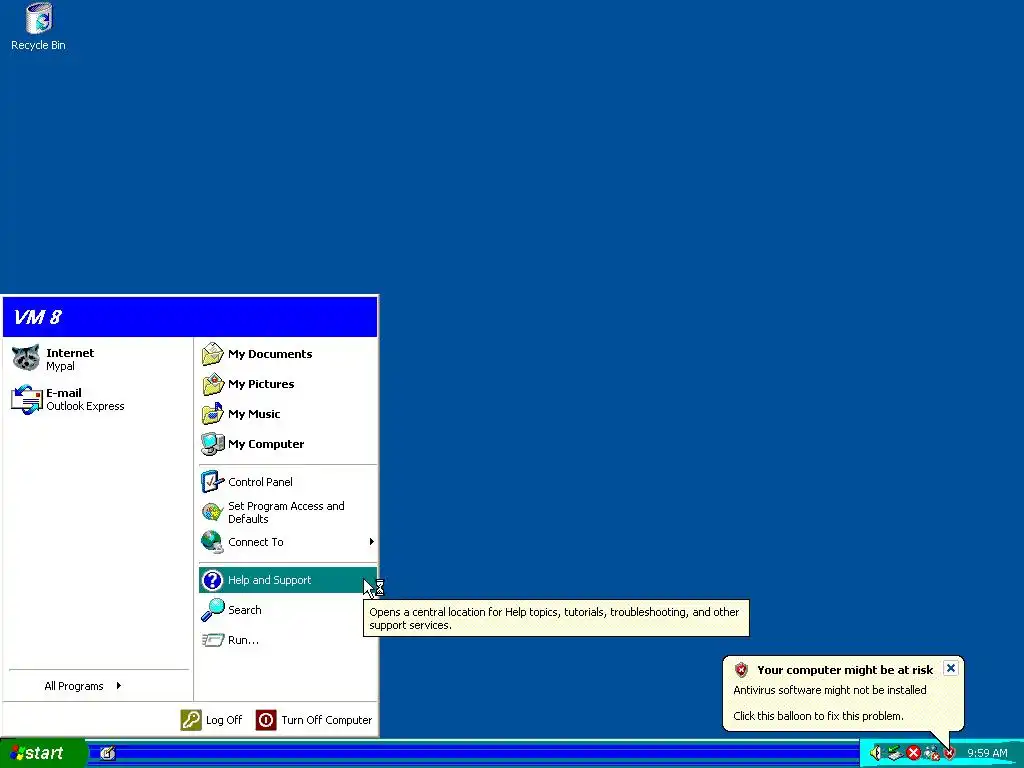The image size is (1024, 768).
Task: Open My Computer
Action: click(x=287, y=444)
